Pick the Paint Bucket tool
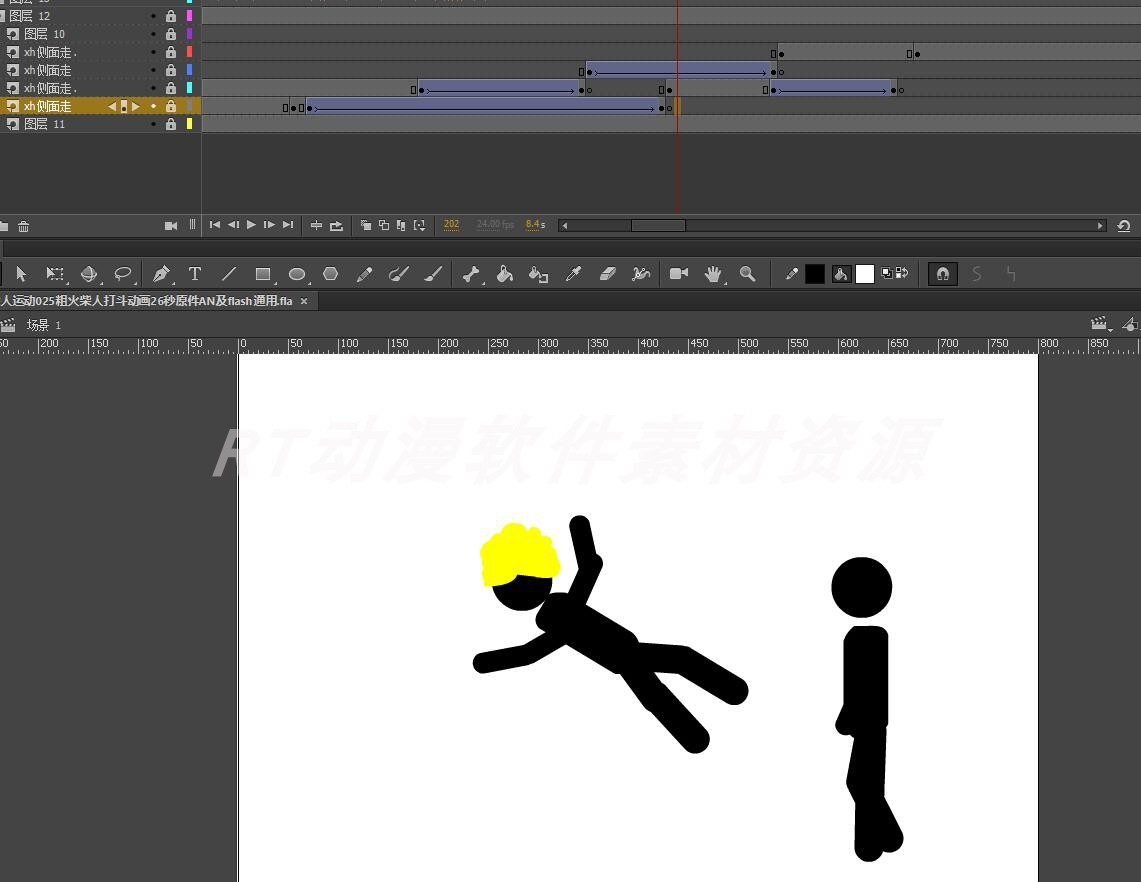1141x882 pixels. (504, 274)
